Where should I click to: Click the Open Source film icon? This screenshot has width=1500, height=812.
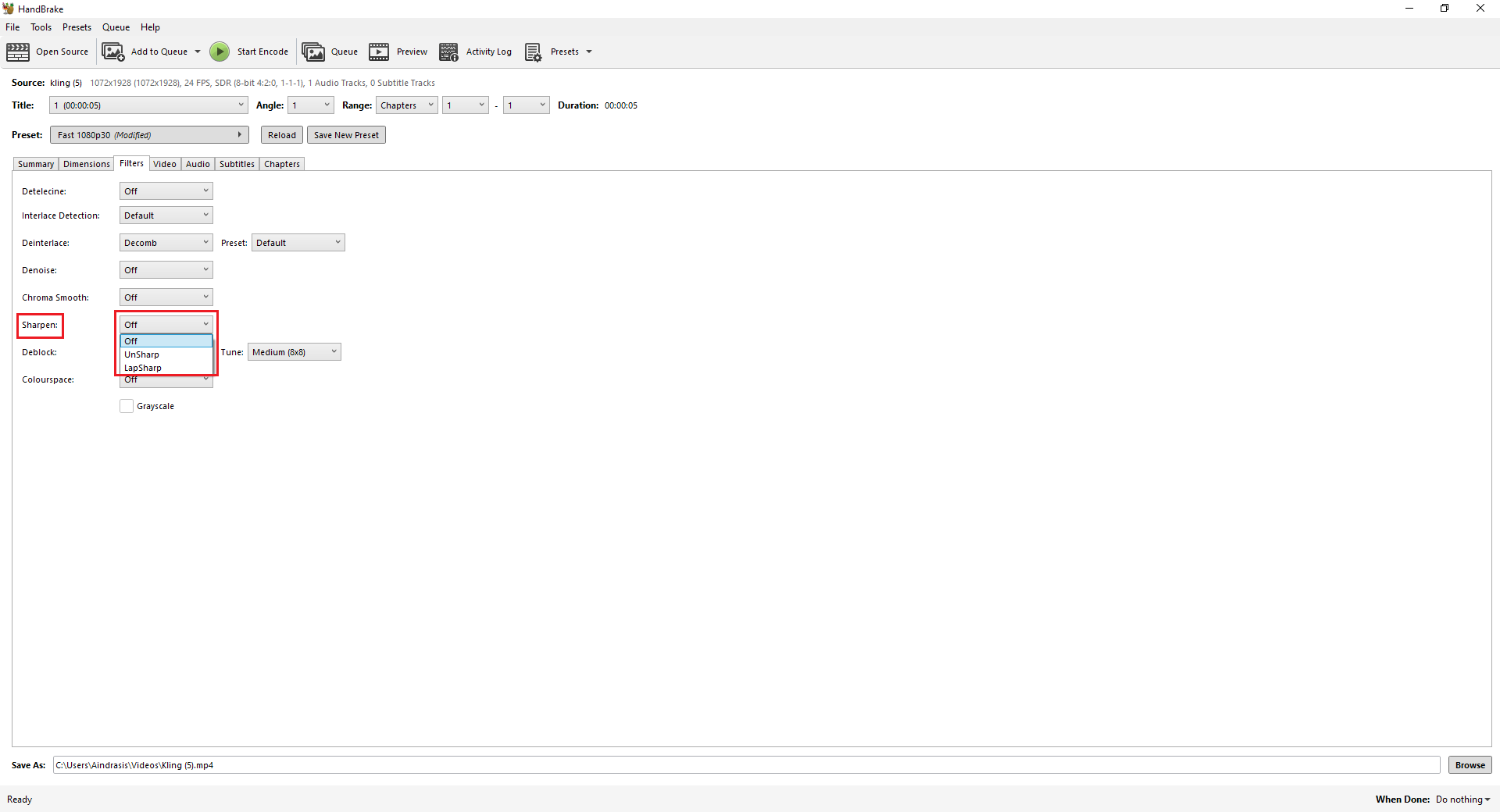[x=18, y=52]
